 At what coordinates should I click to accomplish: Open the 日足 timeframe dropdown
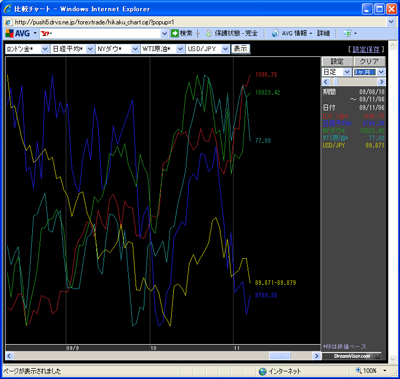[x=347, y=72]
